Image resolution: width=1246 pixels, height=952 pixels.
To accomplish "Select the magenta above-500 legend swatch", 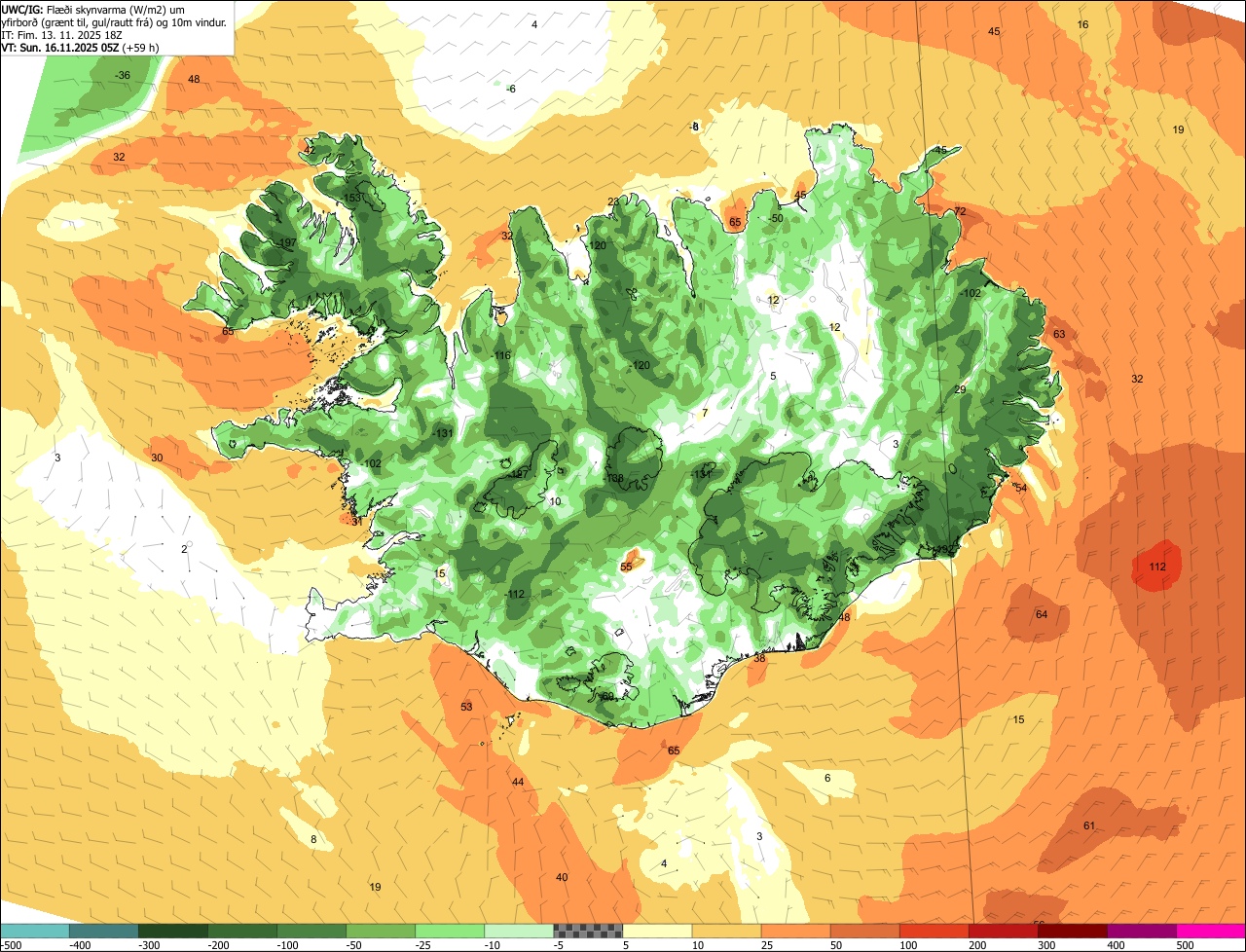I will point(1211,930).
